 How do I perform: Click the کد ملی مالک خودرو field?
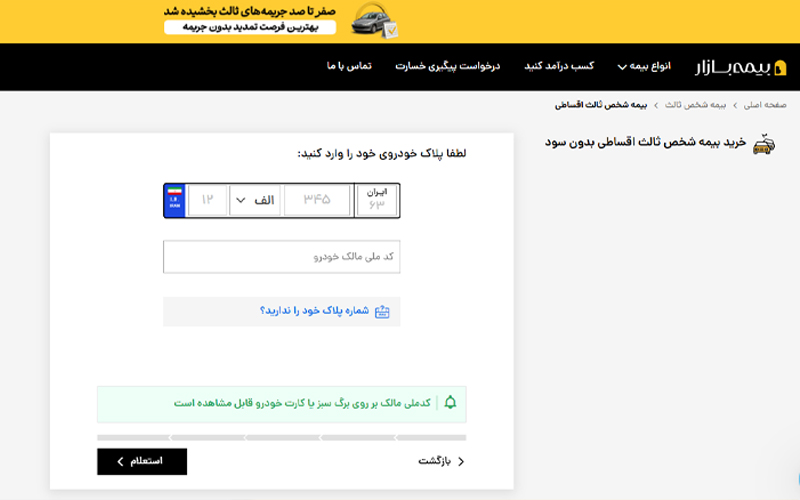pyautogui.click(x=282, y=257)
